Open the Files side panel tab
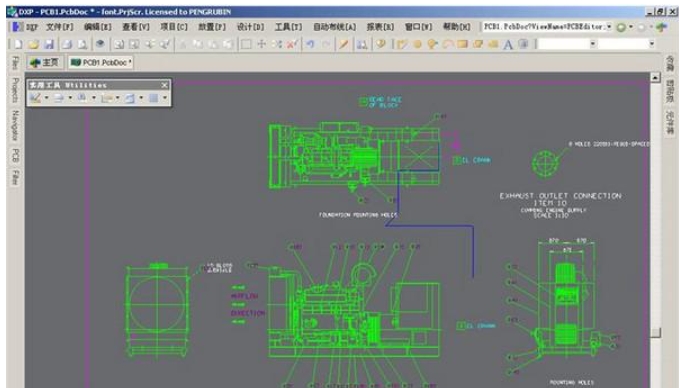This screenshot has height=388, width=679. coord(15,63)
